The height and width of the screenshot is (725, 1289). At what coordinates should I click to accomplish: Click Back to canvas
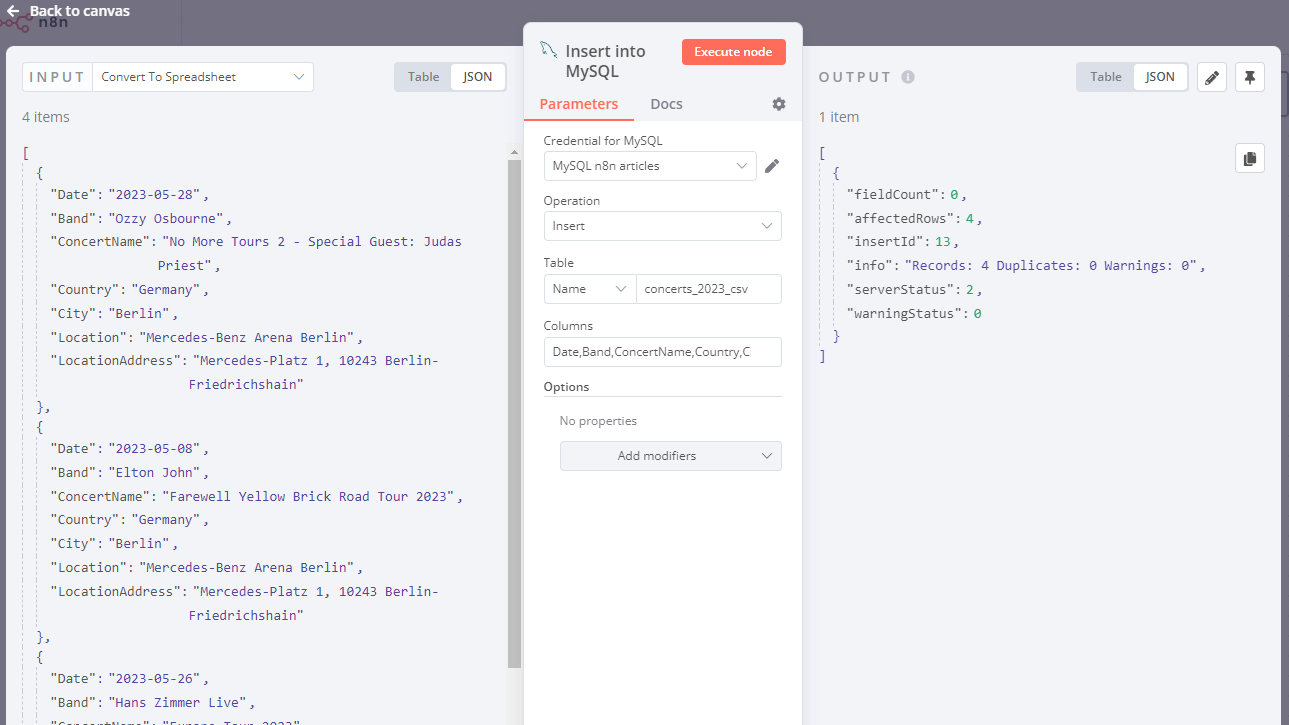point(84,10)
